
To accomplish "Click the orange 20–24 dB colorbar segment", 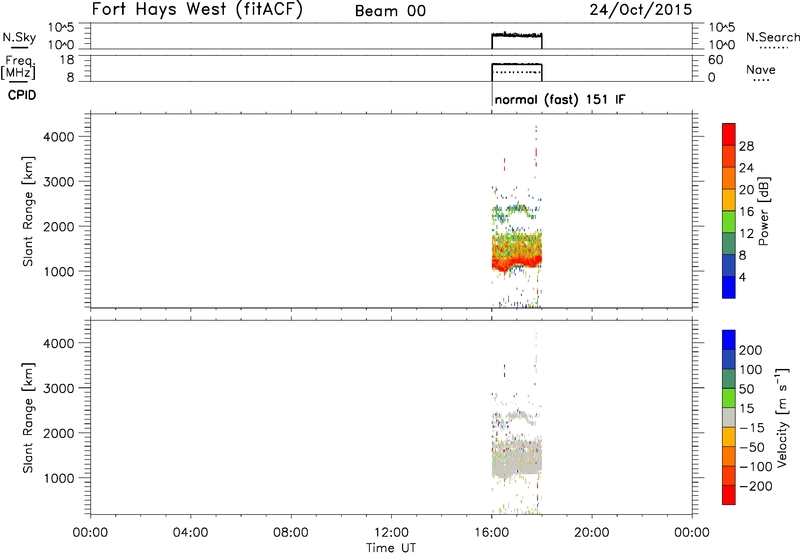I will click(x=729, y=178).
